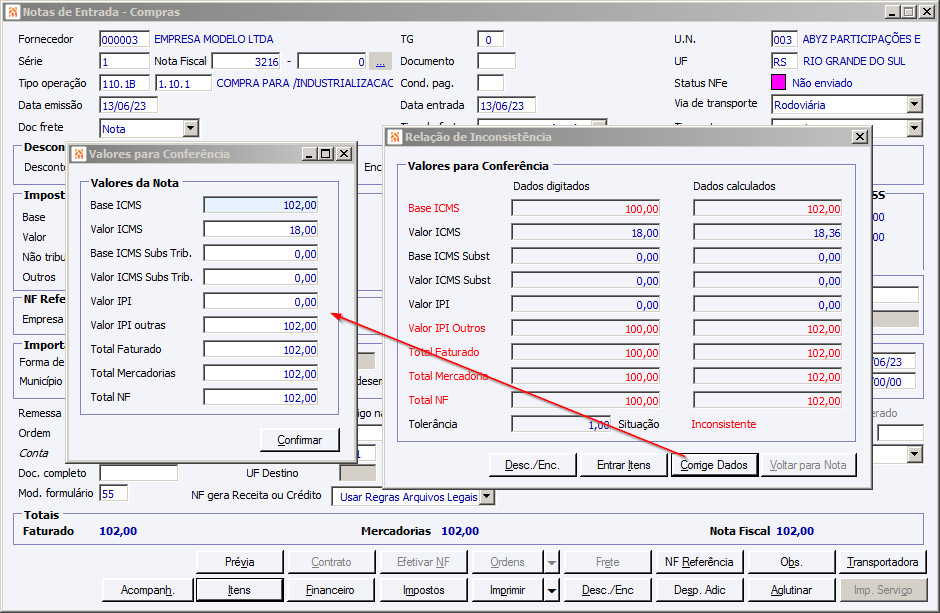Viewport: 940px width, 613px height.
Task: Click the Aglutinar button
Action: click(791, 590)
